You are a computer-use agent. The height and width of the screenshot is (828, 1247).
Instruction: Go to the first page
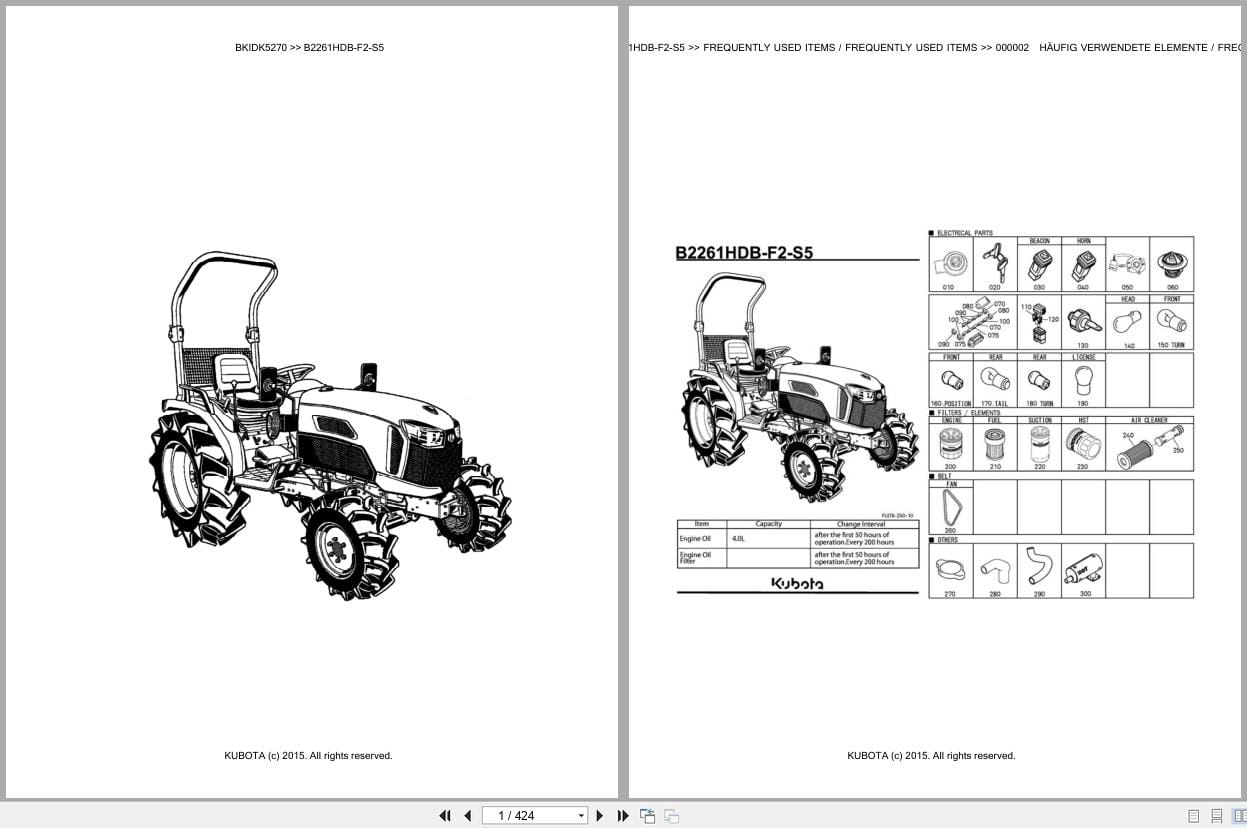445,816
